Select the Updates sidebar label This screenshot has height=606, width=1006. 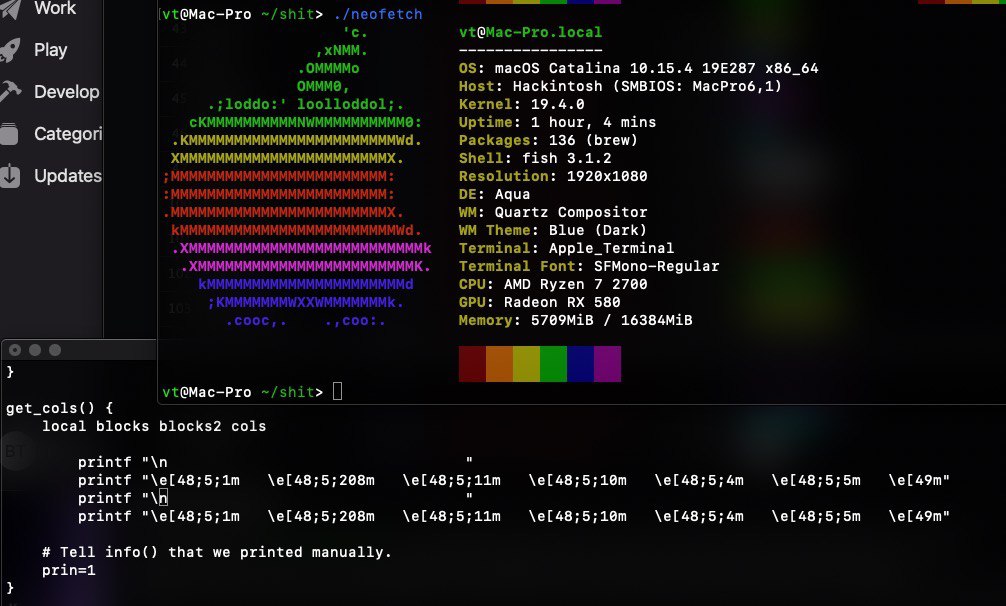[68, 176]
